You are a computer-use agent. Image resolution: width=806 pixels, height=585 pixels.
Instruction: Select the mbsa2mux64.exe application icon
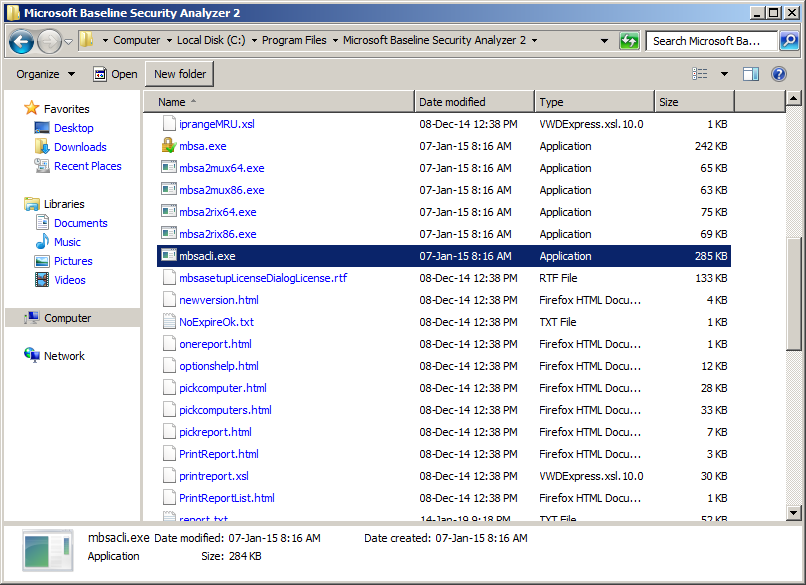point(169,168)
